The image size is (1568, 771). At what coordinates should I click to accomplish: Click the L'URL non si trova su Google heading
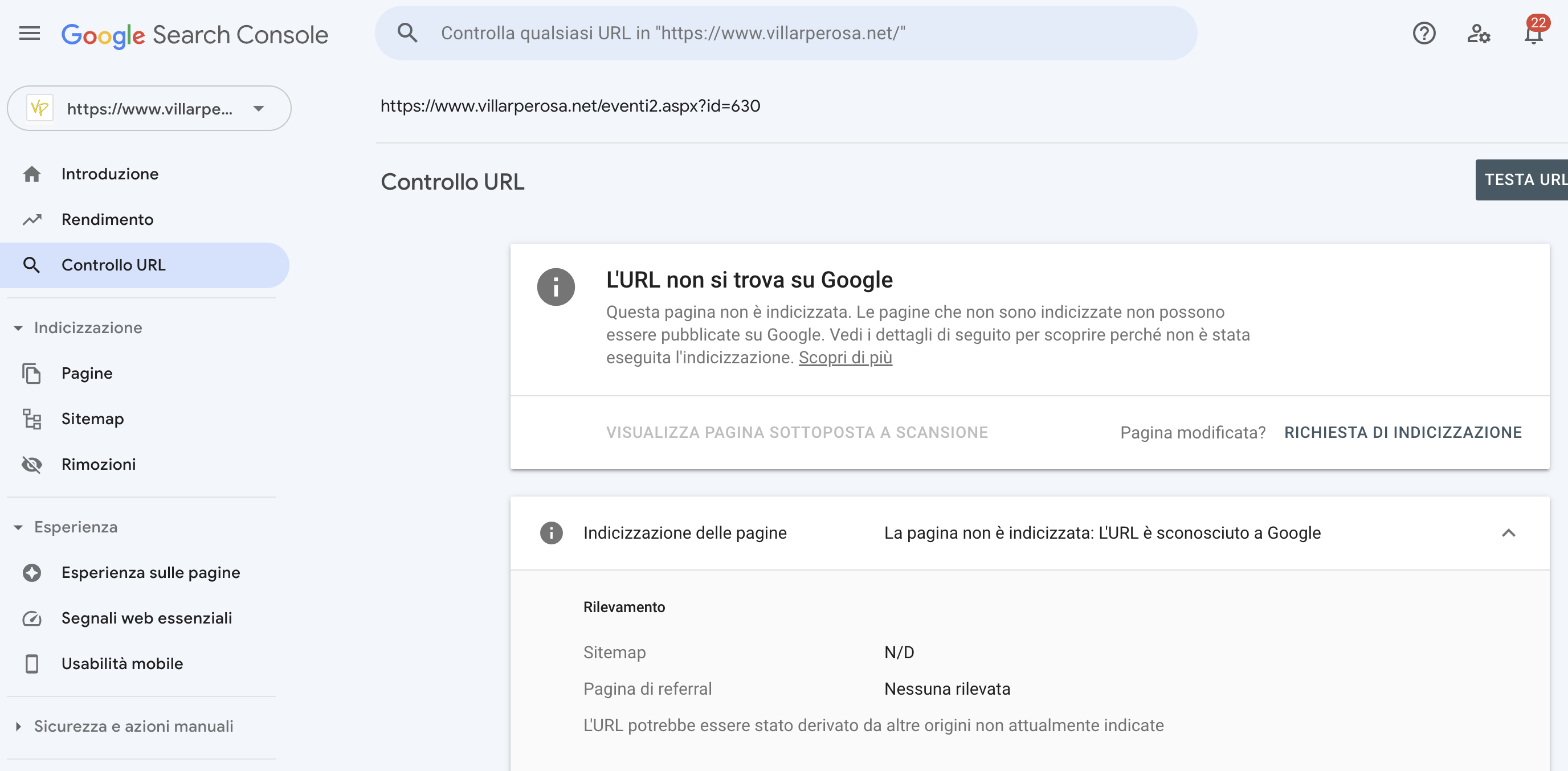click(x=749, y=281)
